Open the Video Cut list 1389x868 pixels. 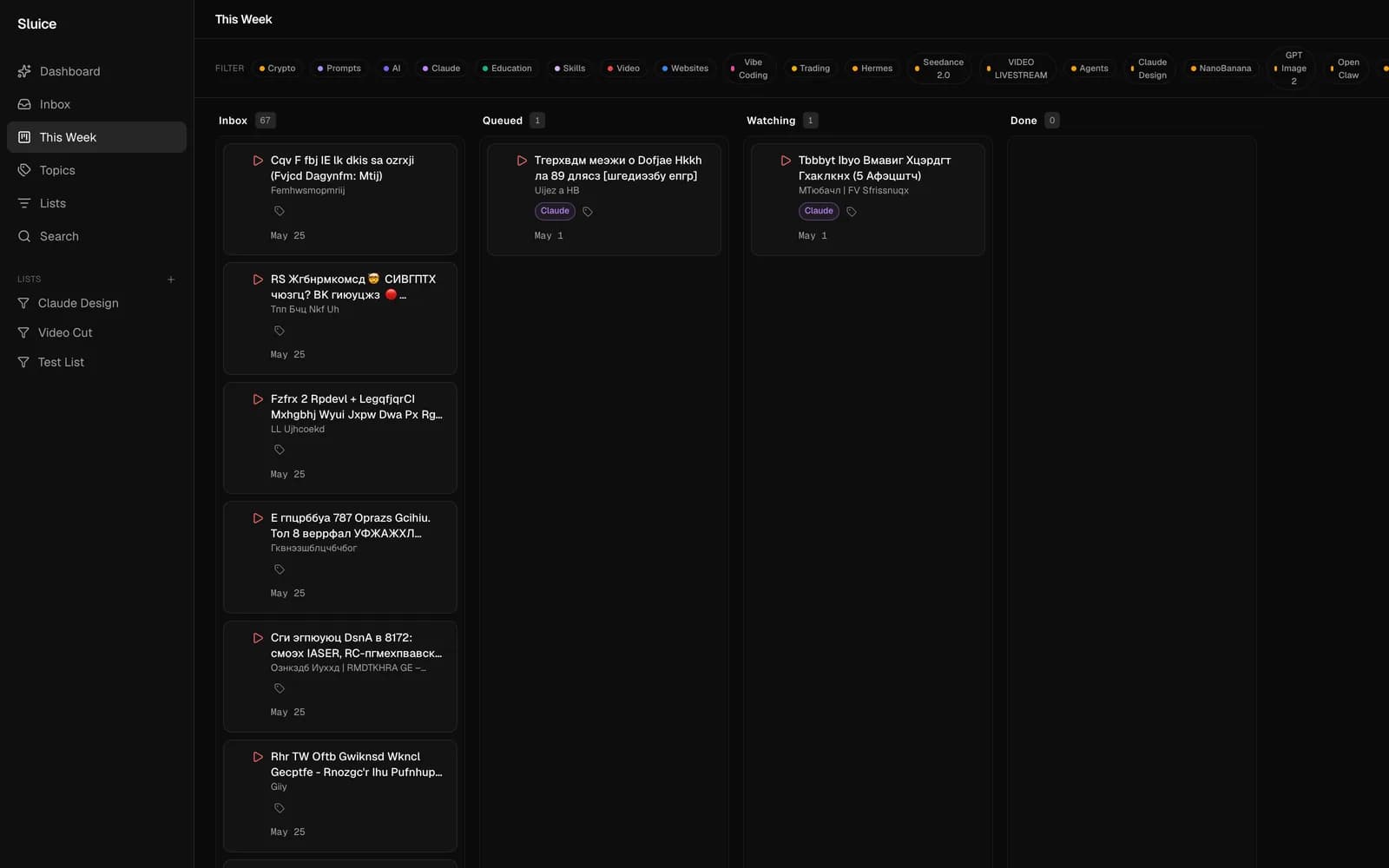[96, 332]
